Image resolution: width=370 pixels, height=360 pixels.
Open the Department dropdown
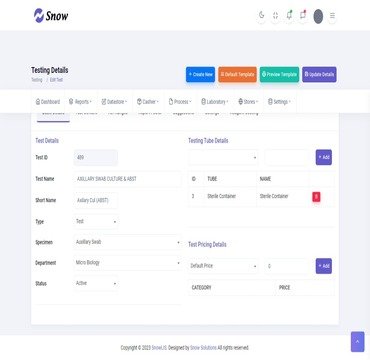[x=127, y=263]
